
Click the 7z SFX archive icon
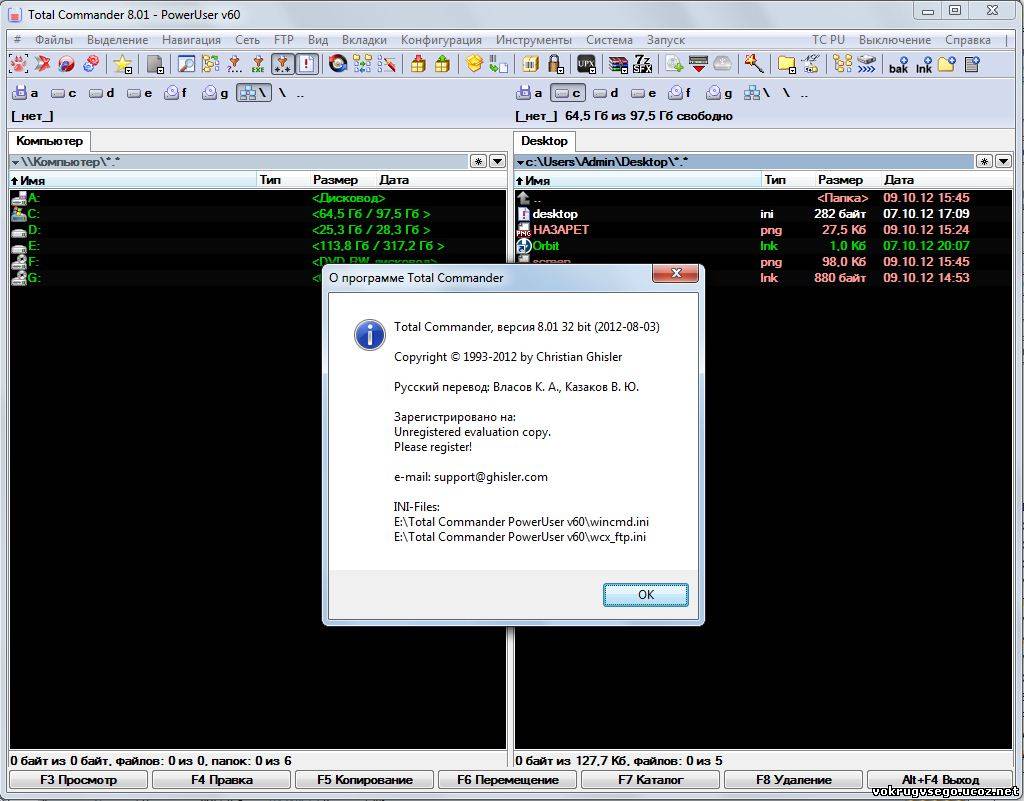point(645,64)
